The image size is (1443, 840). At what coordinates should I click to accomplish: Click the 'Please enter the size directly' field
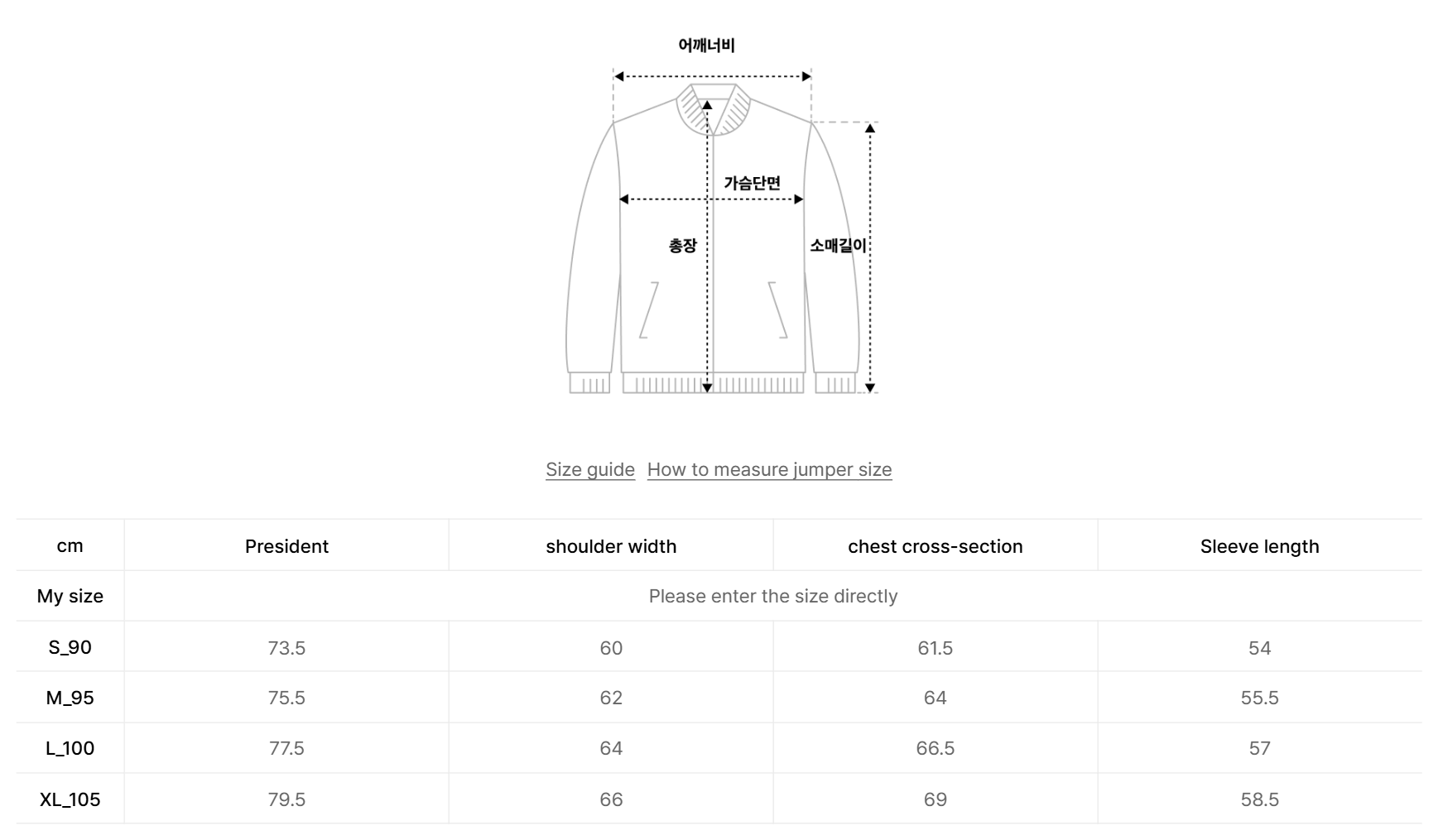(x=772, y=596)
